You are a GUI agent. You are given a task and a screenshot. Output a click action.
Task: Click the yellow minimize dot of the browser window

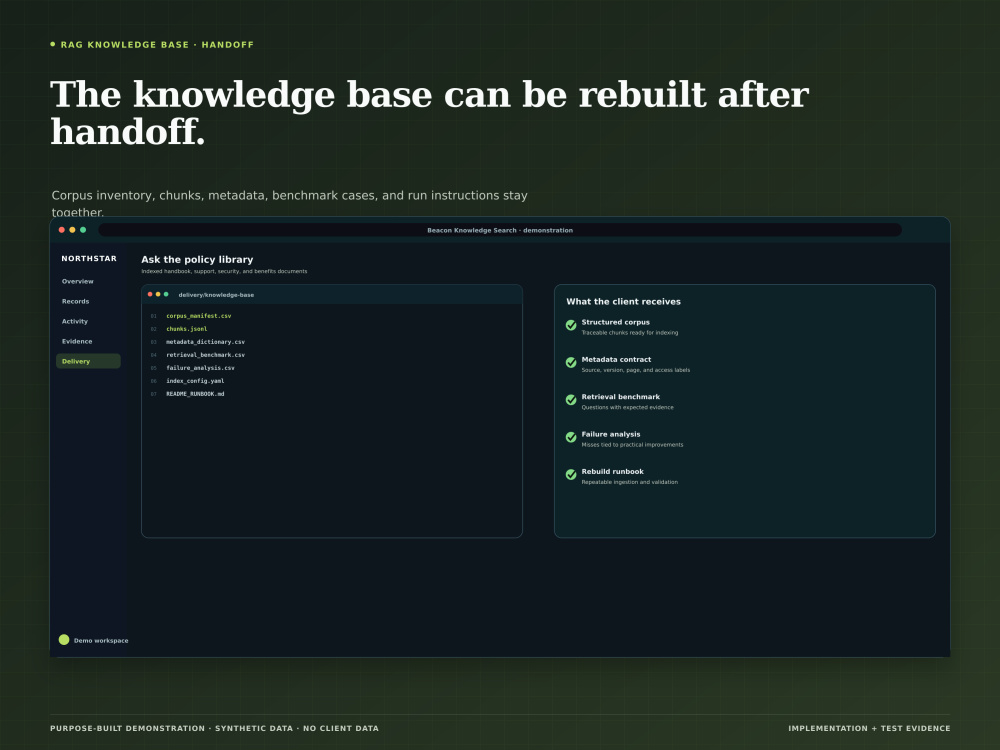coord(72,230)
